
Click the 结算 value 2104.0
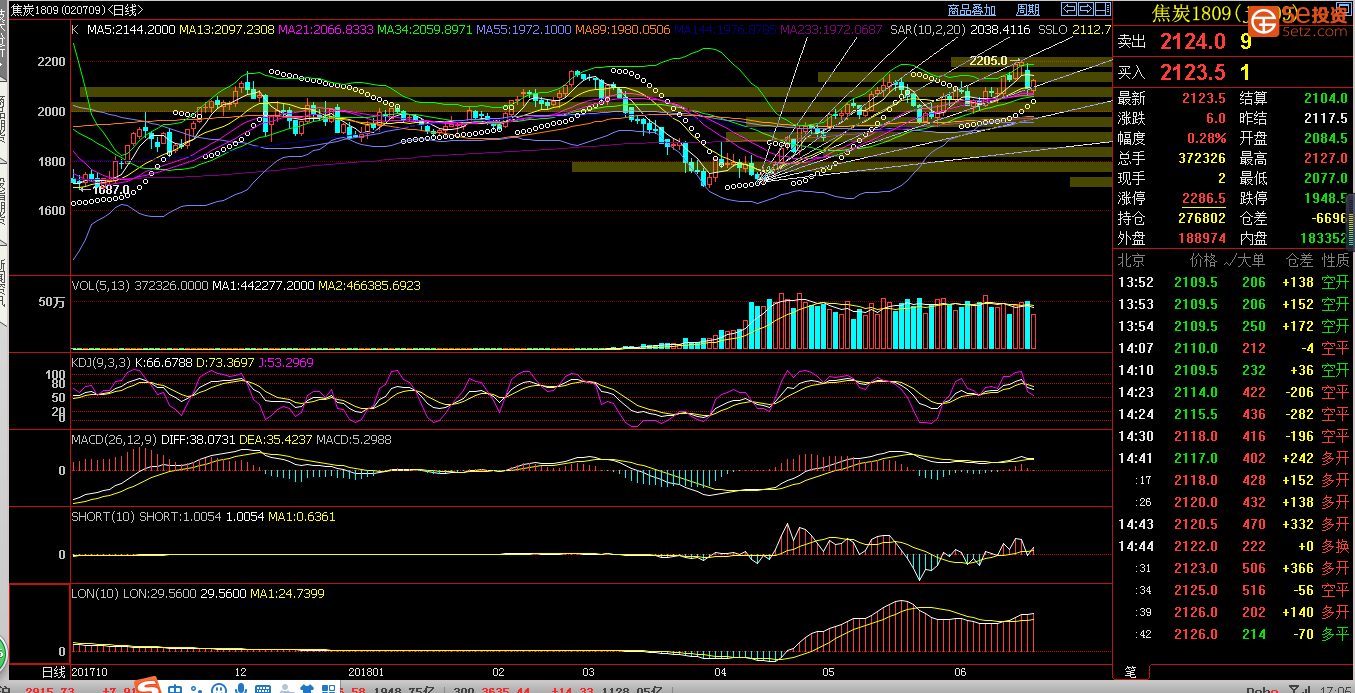coord(1327,98)
